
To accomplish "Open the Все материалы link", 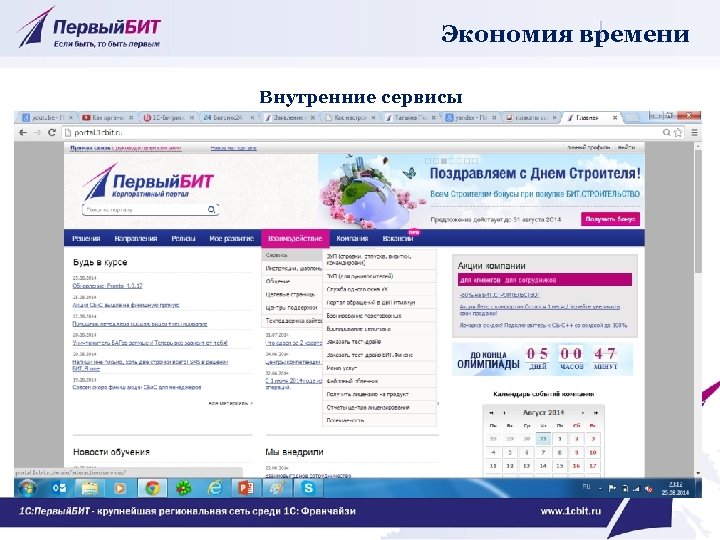I will point(231,403).
